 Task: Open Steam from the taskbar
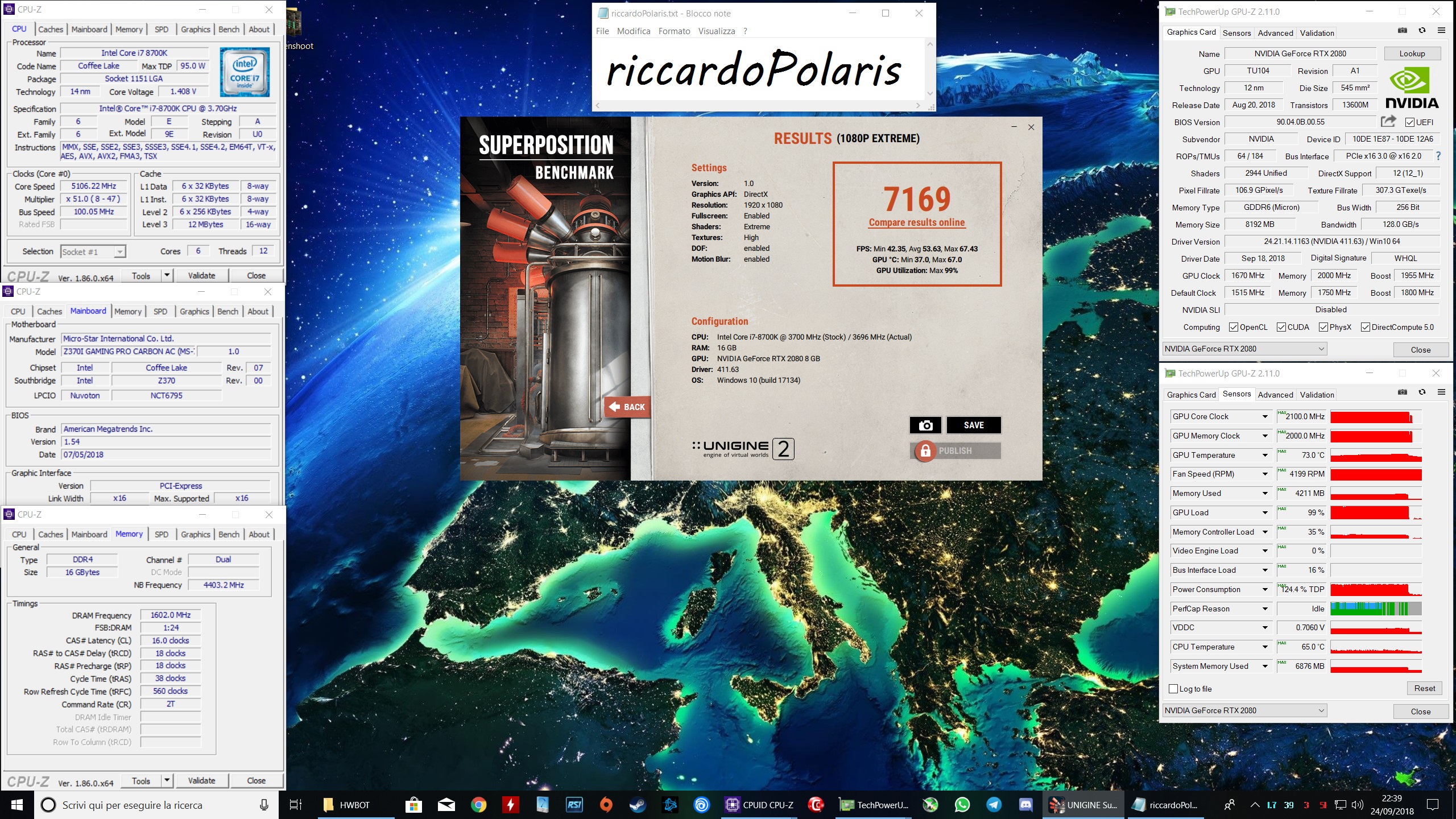pyautogui.click(x=638, y=805)
